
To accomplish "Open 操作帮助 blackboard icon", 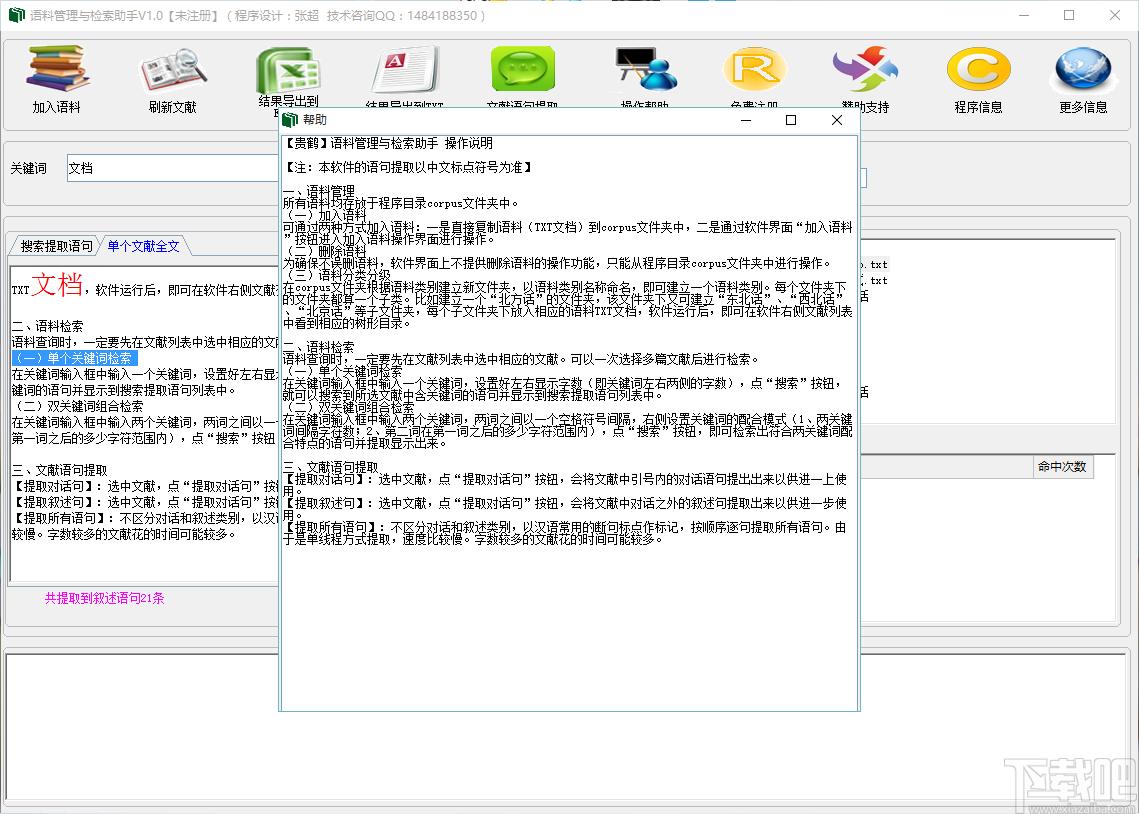I will (x=645, y=70).
